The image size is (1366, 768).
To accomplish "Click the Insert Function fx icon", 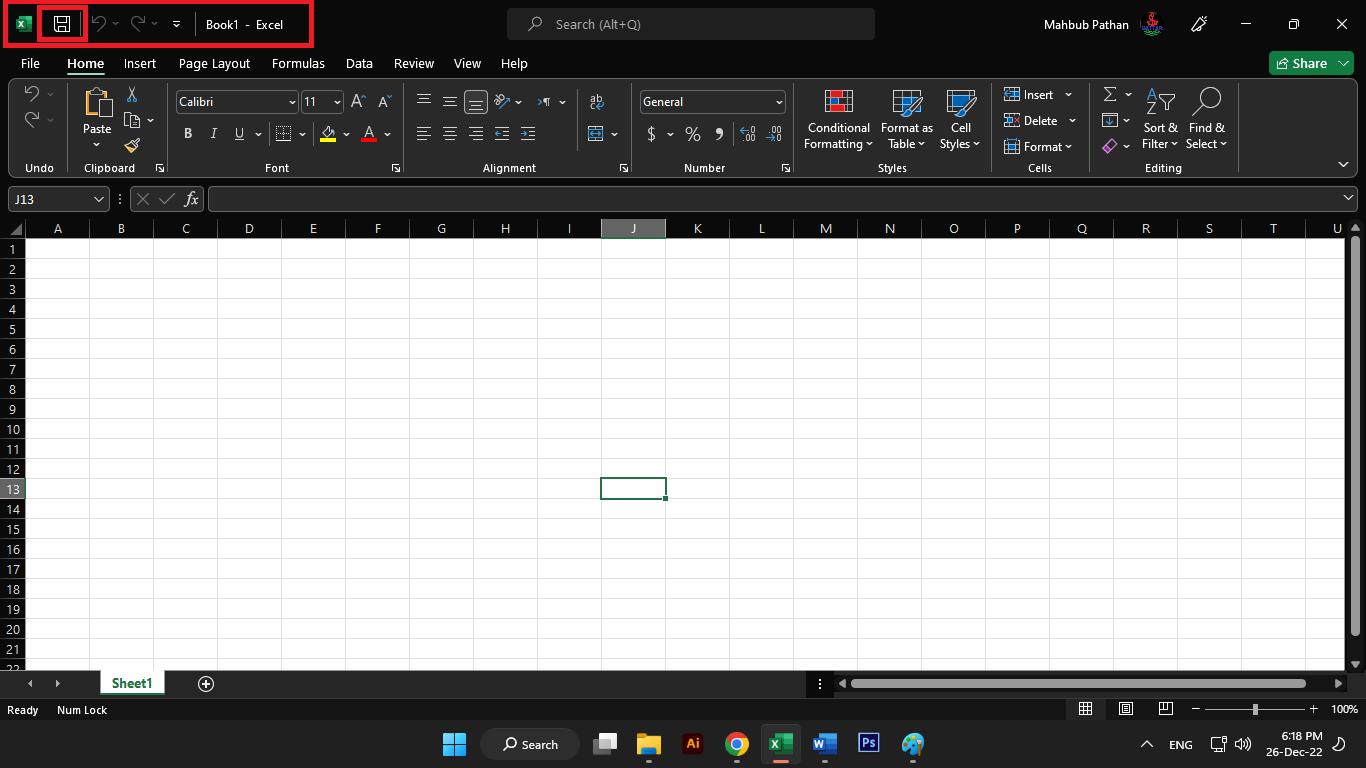I will (192, 199).
